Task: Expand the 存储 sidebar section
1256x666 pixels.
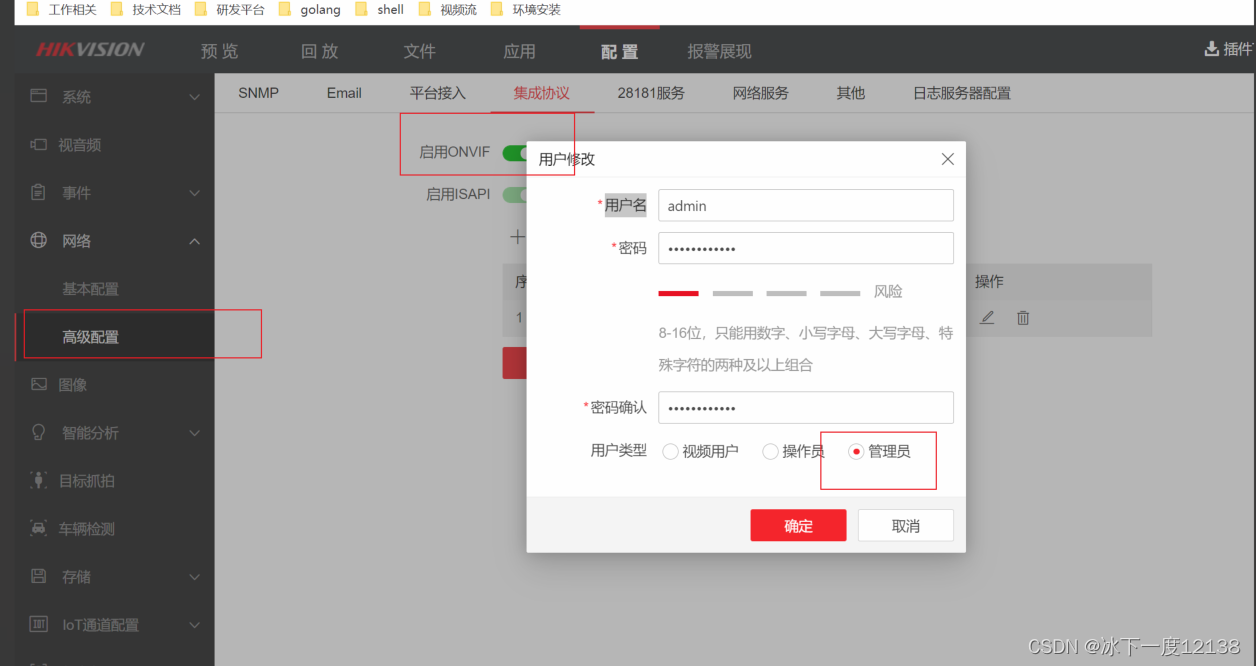Action: 195,576
